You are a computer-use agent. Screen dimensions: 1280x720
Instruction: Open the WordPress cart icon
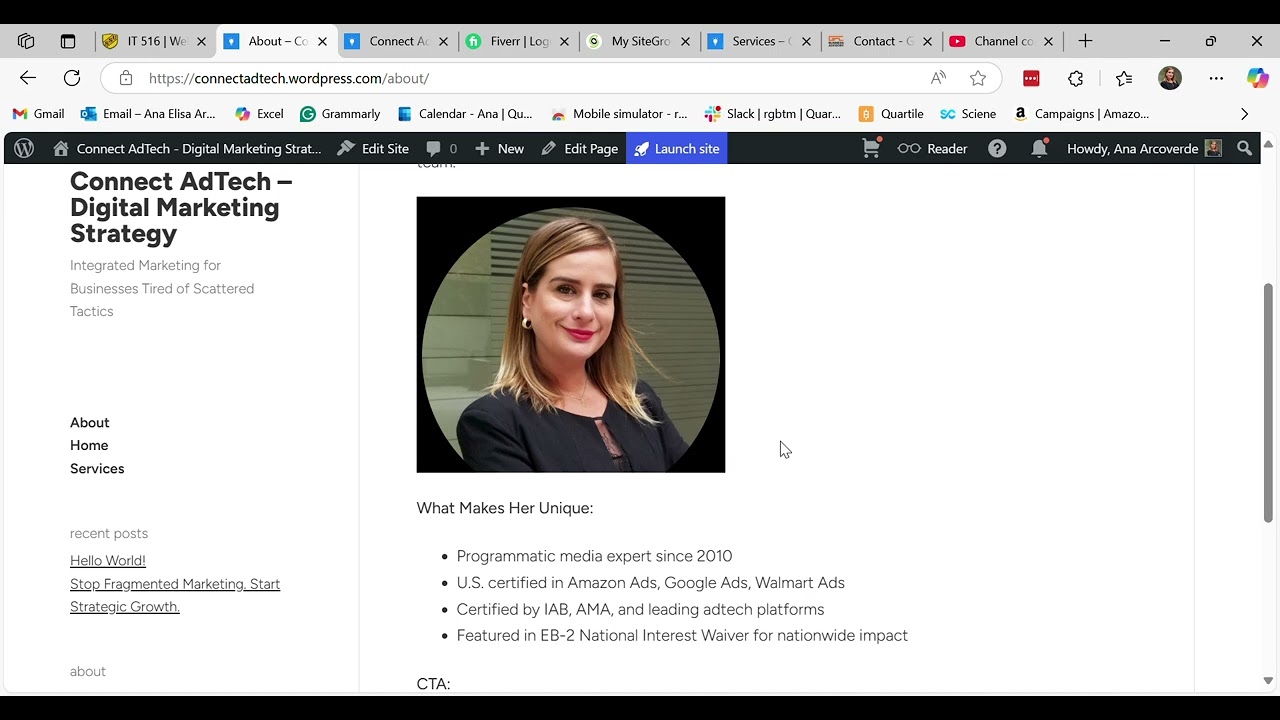pos(872,148)
